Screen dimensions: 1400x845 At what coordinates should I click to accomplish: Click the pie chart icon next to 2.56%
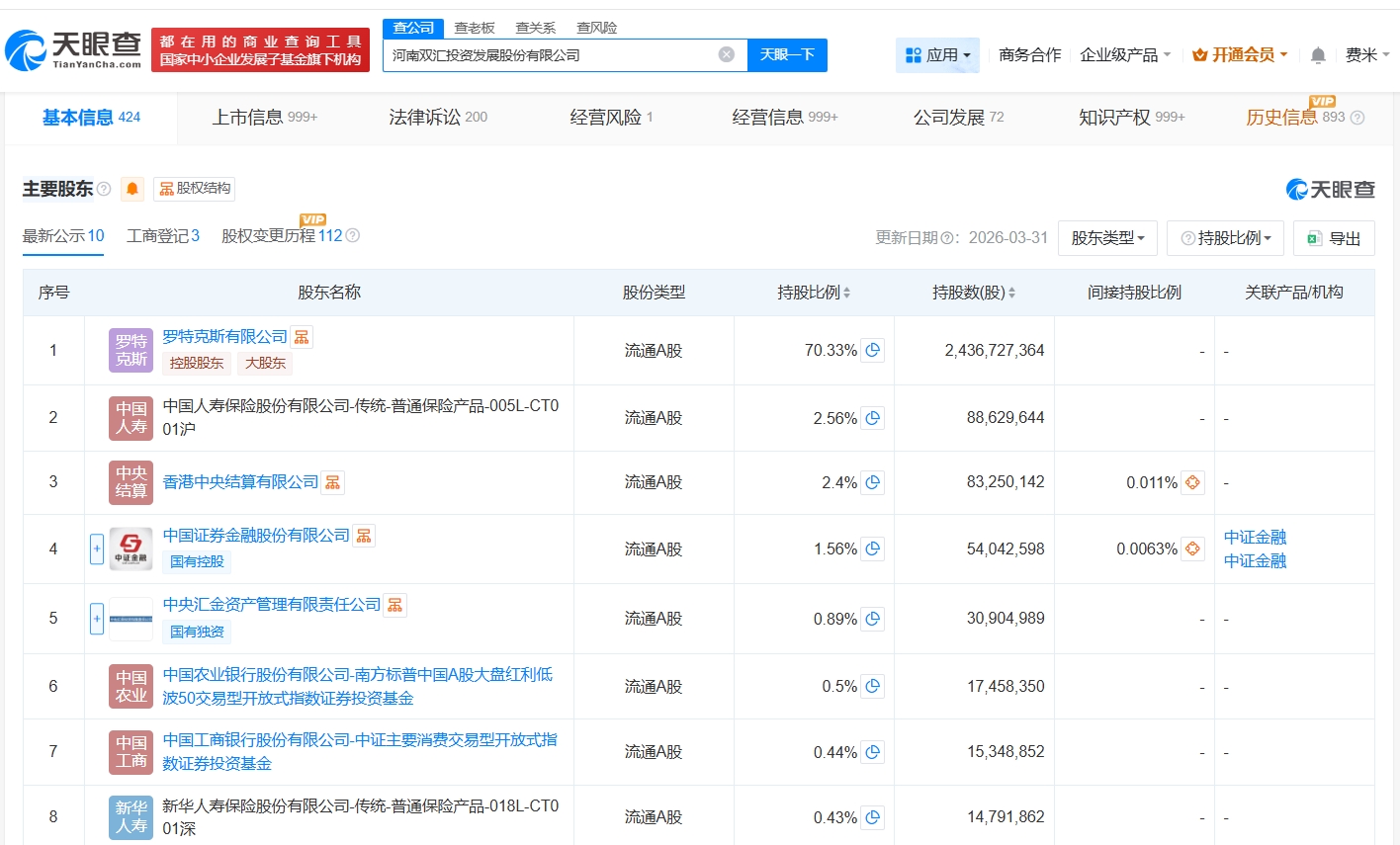872,418
